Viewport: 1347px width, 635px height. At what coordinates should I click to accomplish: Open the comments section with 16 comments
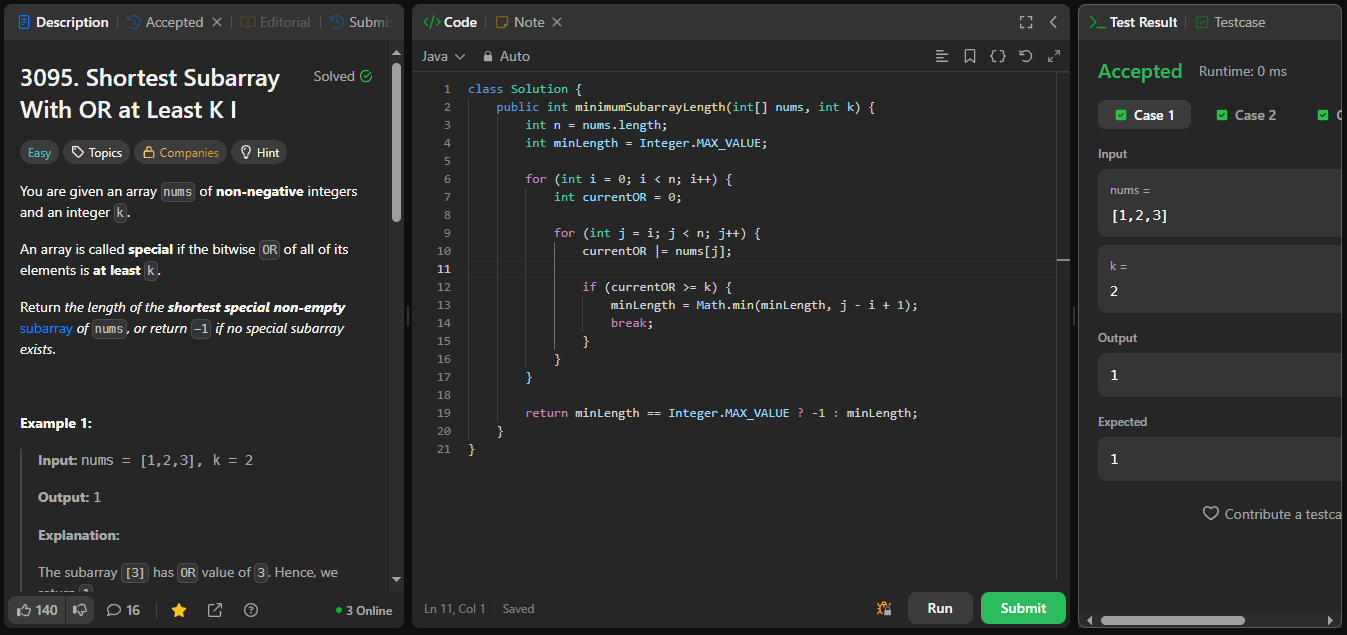123,610
